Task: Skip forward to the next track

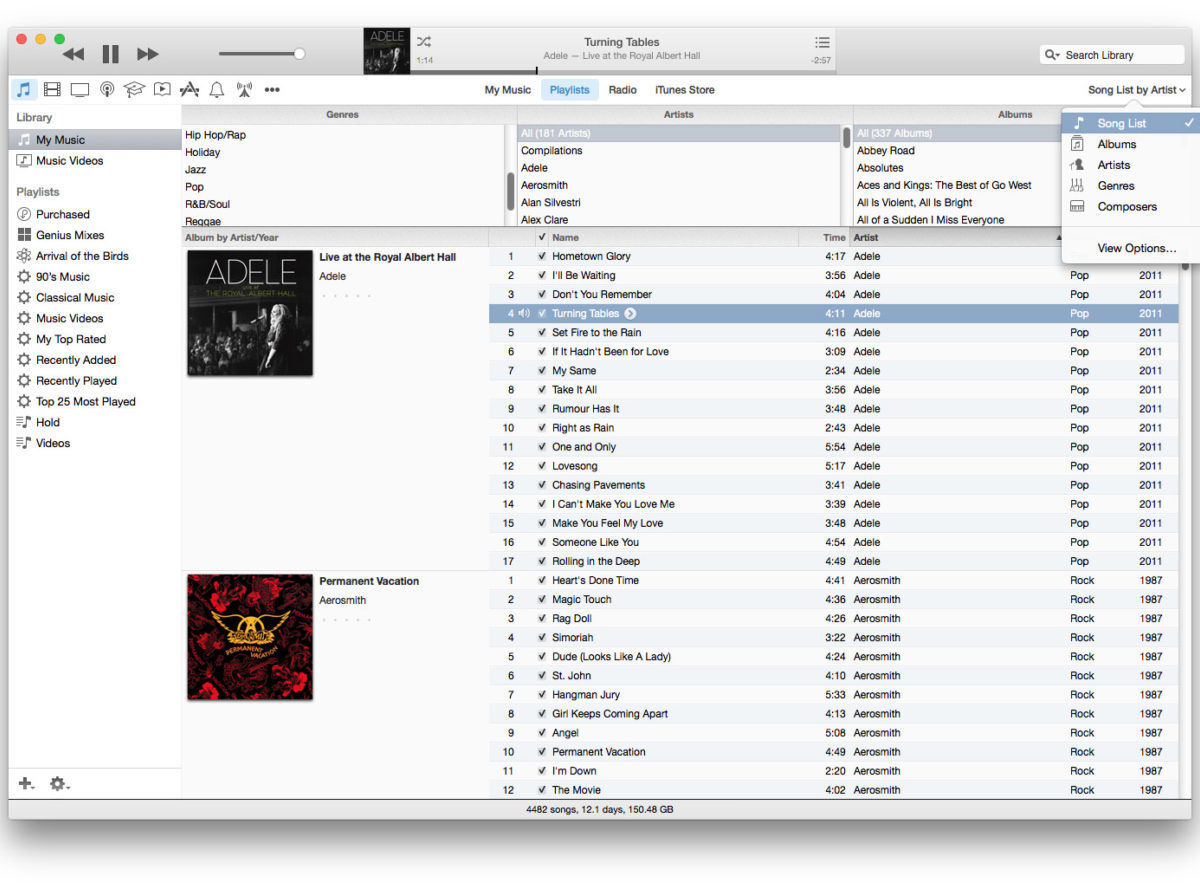Action: [x=148, y=54]
